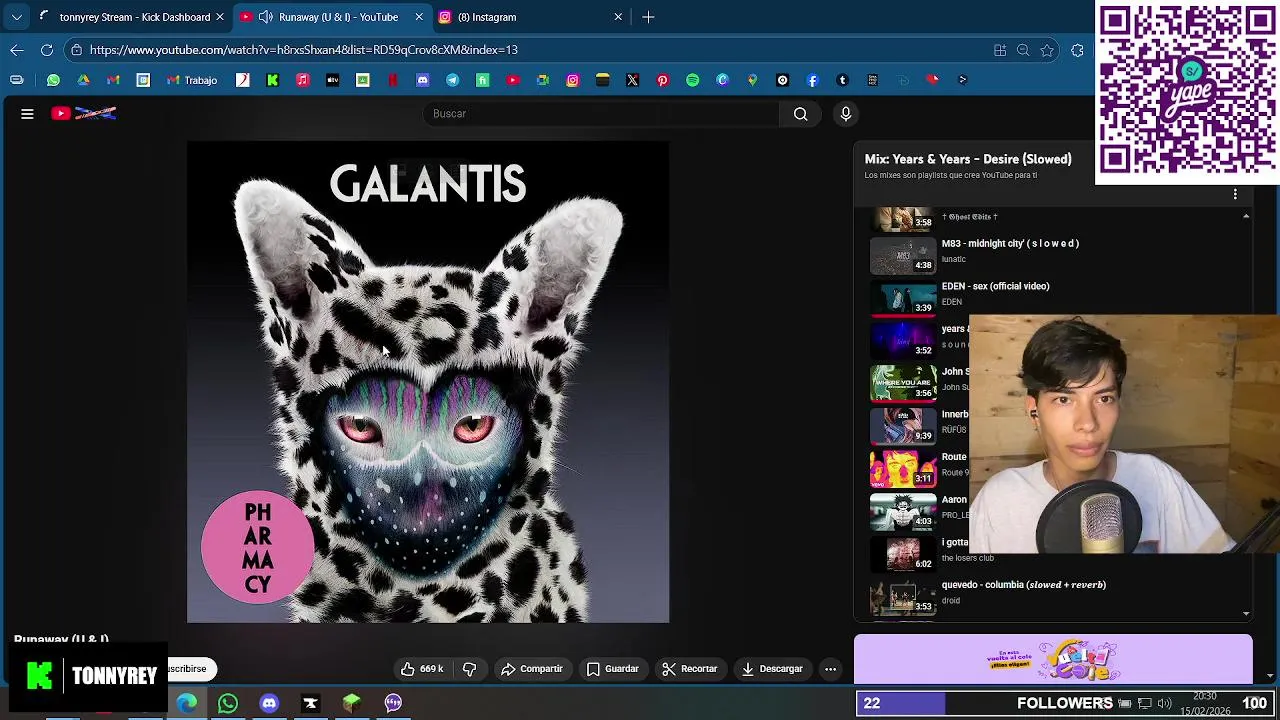Close the Kick Dashboard tab
The width and height of the screenshot is (1280, 720).
(219, 17)
